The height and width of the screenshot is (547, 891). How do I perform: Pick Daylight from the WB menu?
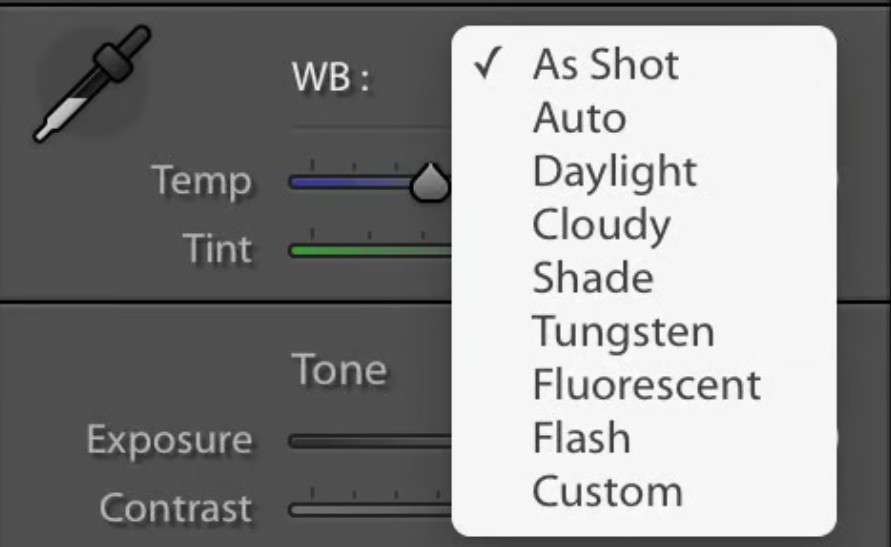tap(614, 172)
